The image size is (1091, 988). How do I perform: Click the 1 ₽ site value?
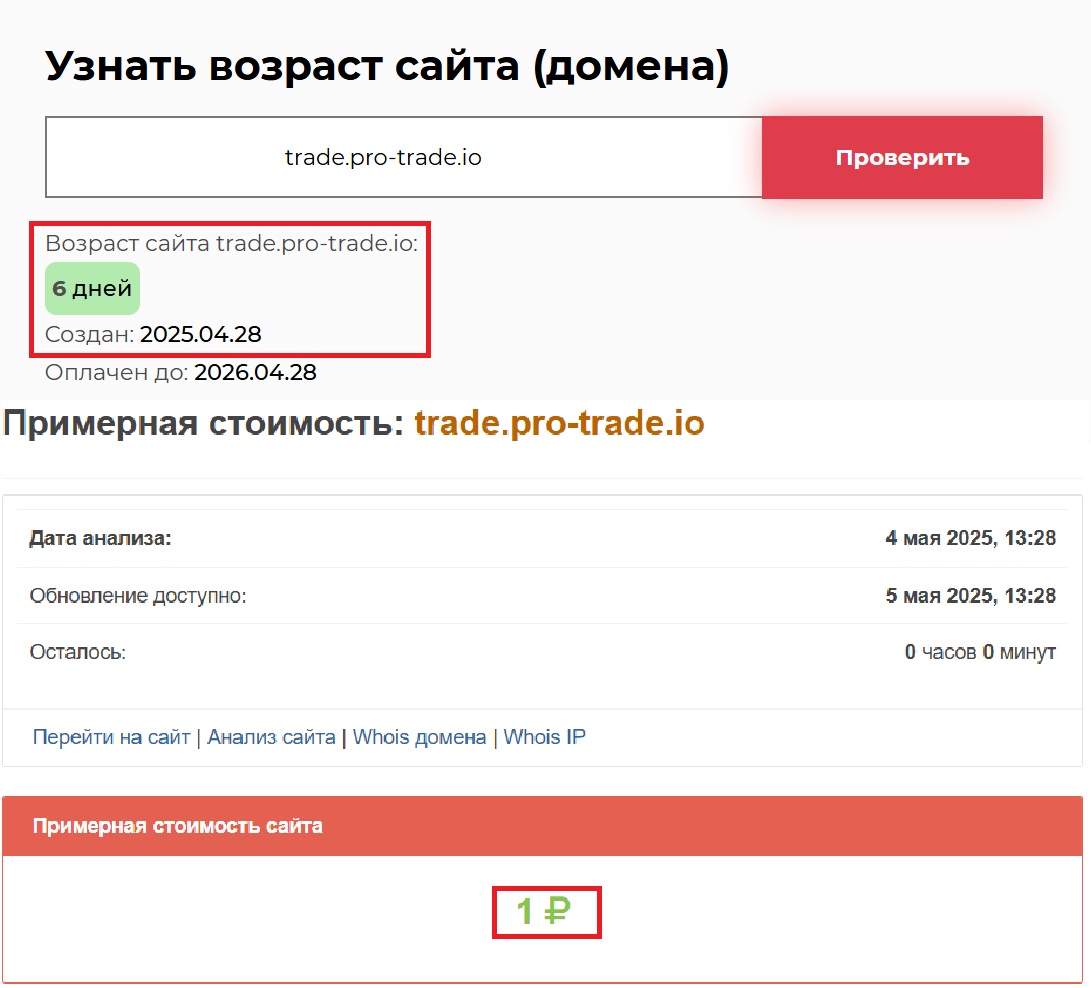(543, 911)
